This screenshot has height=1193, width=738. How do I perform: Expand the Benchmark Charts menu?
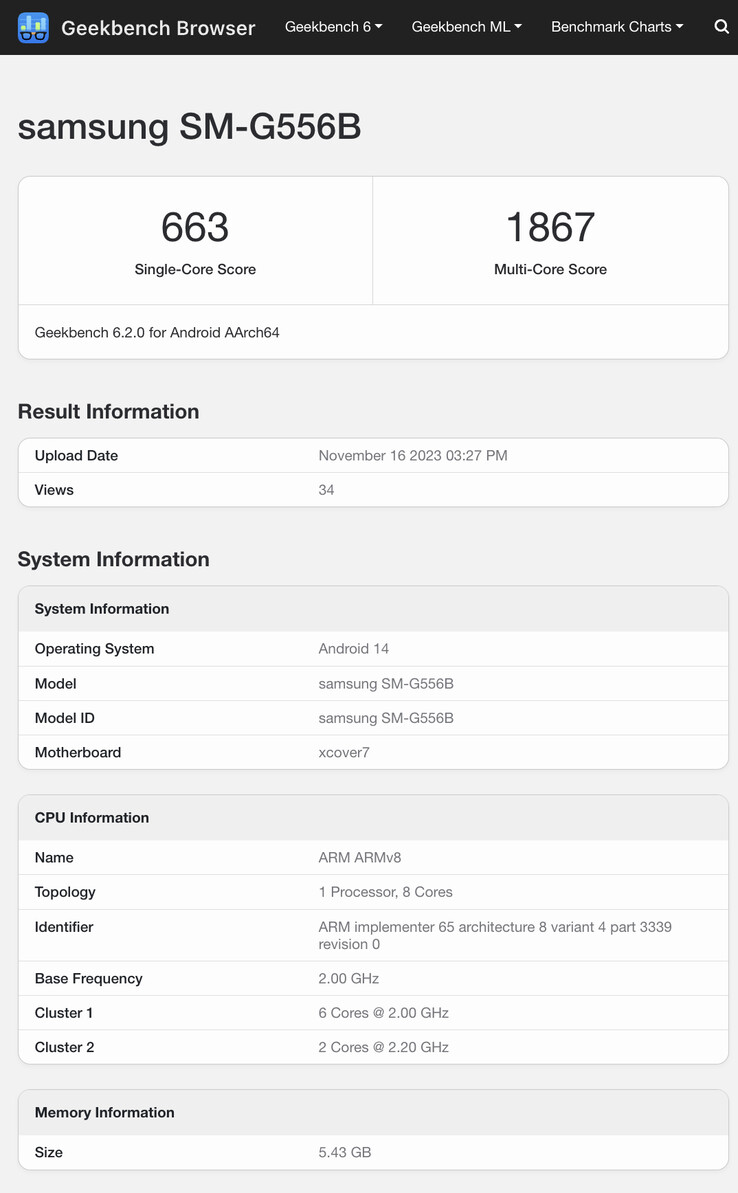(617, 27)
